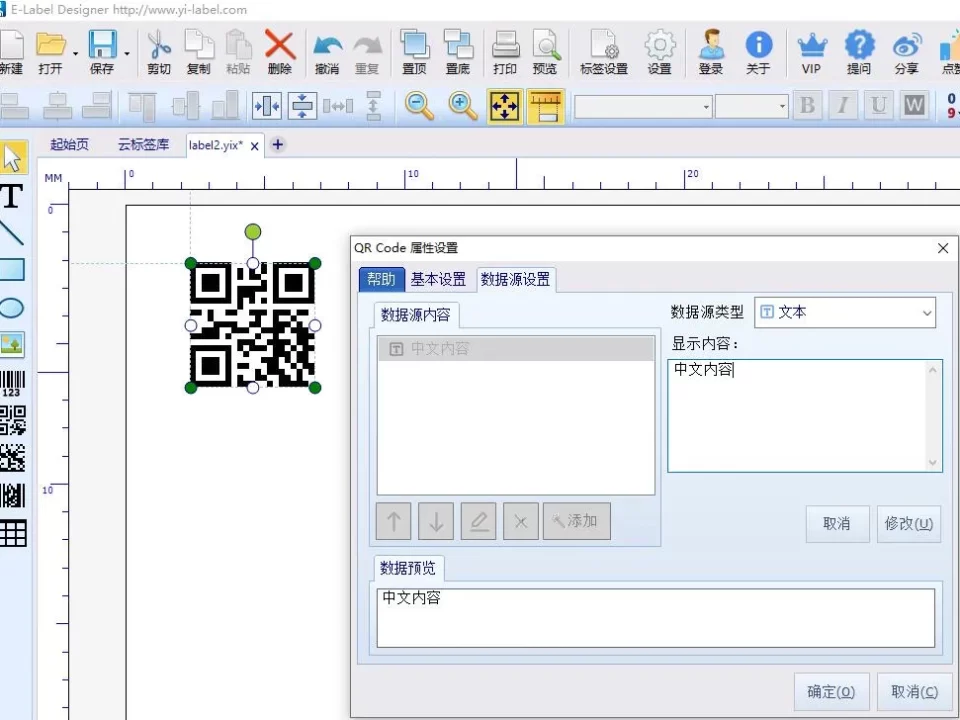
Task: Toggle the ruler display icon
Action: tap(546, 106)
